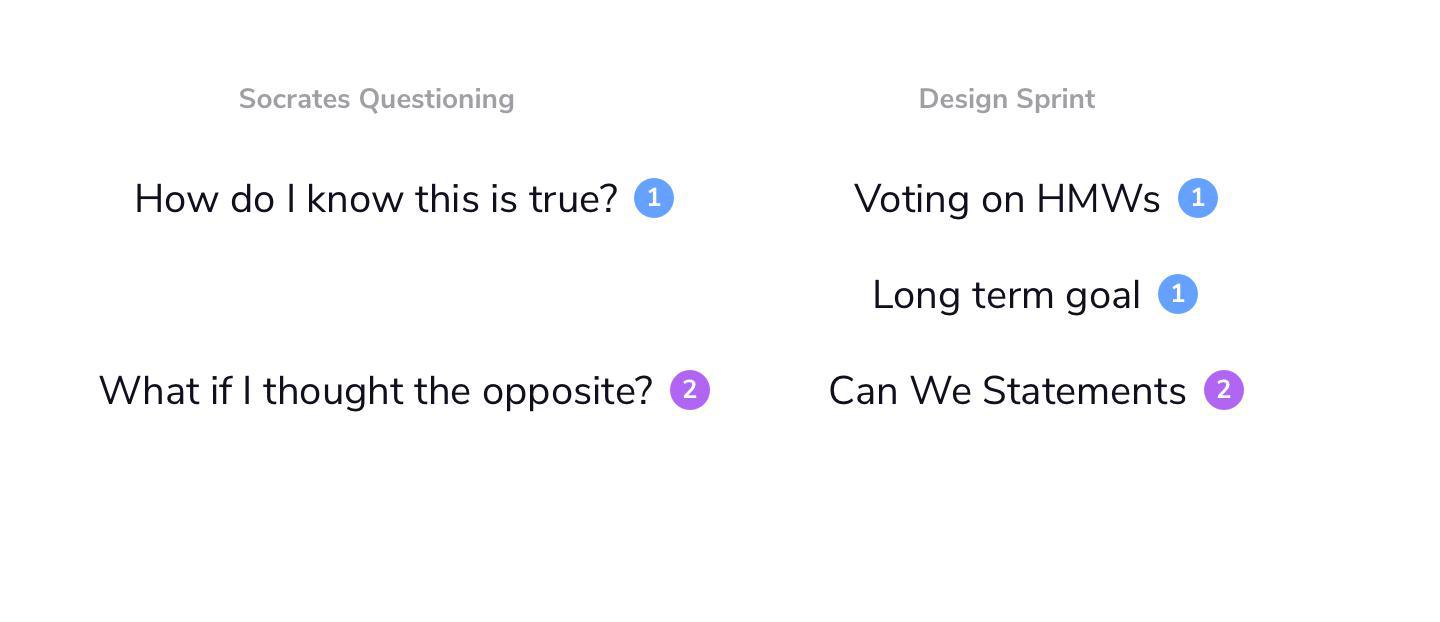This screenshot has width=1440, height=622.
Task: Click the purple 2 badge beside Can We Statements
Action: [x=1224, y=390]
